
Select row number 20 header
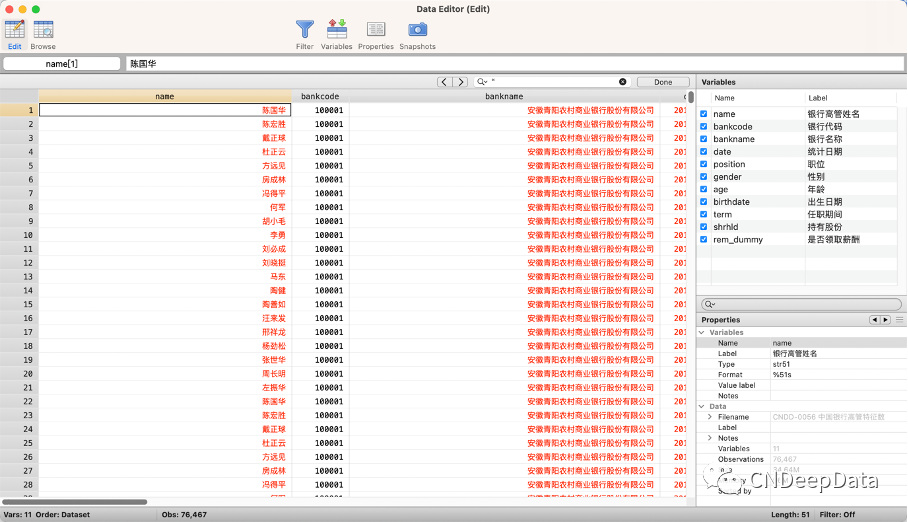[19, 374]
